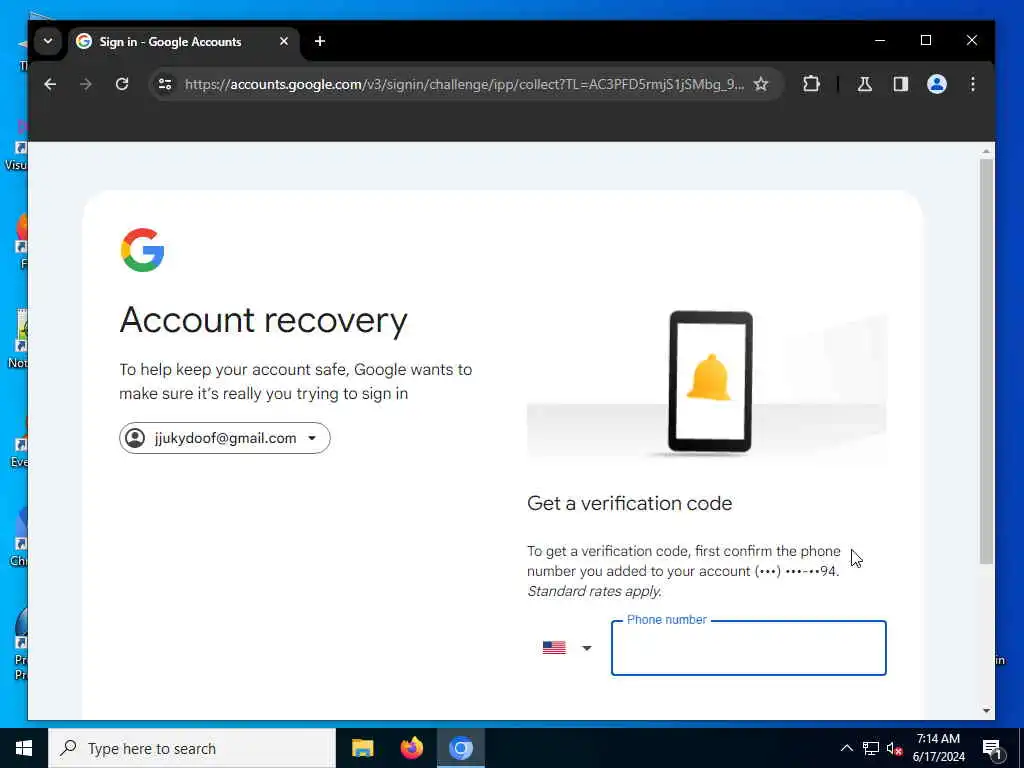Select the Sign in - Google Accounts tab
1024x768 pixels.
click(x=183, y=42)
